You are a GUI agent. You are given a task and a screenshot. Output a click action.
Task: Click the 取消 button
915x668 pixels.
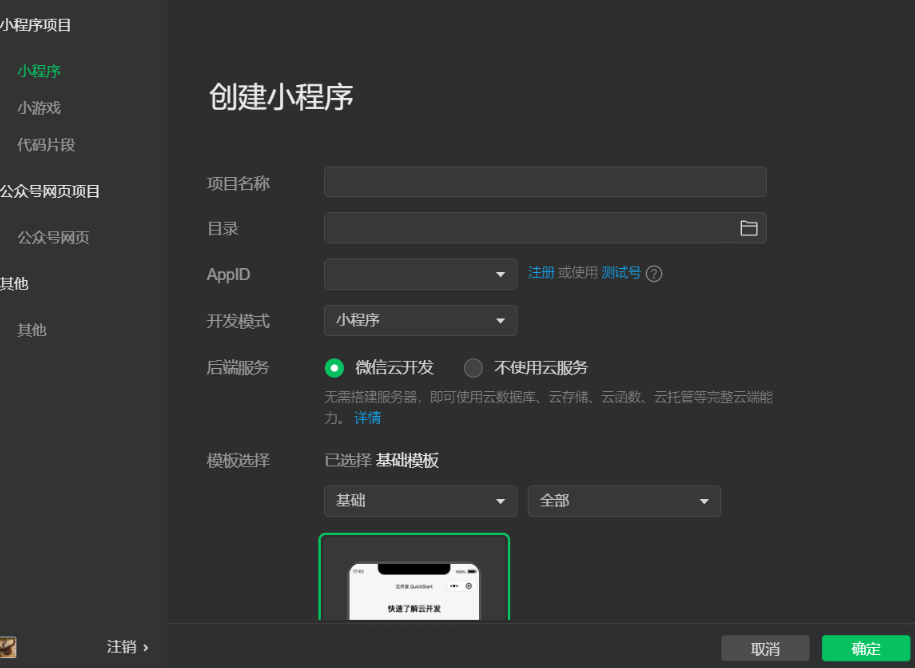[765, 648]
